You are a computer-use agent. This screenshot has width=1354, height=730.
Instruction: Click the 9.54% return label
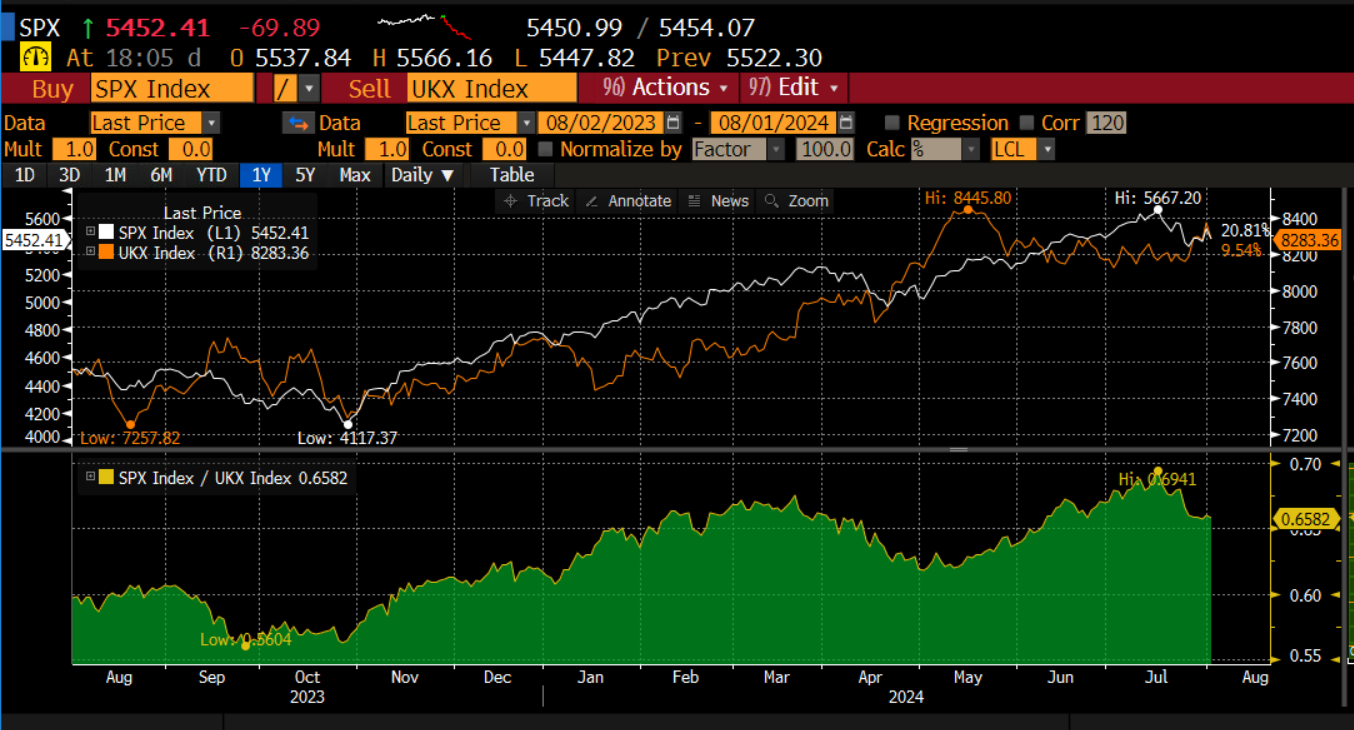tap(1241, 250)
